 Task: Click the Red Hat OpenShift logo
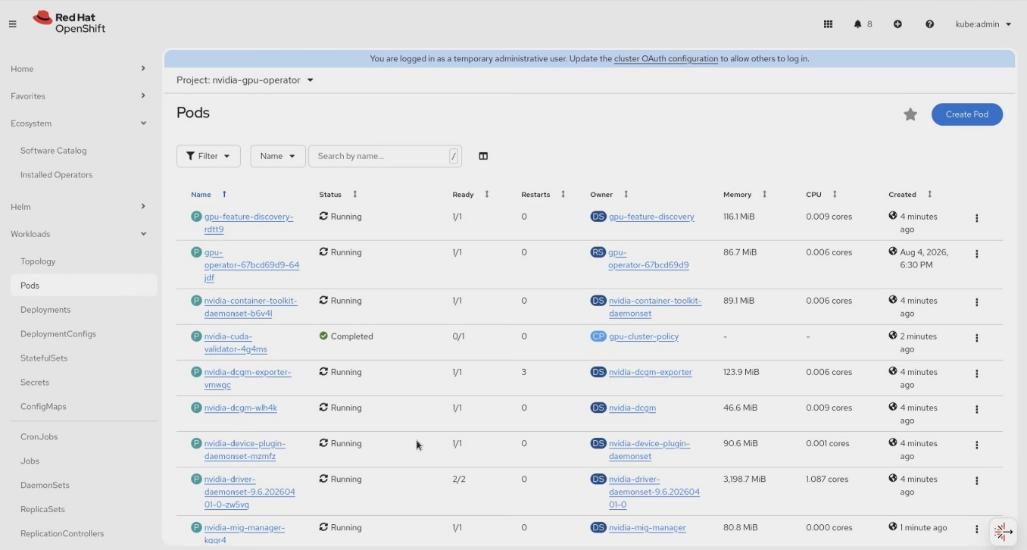(x=69, y=22)
